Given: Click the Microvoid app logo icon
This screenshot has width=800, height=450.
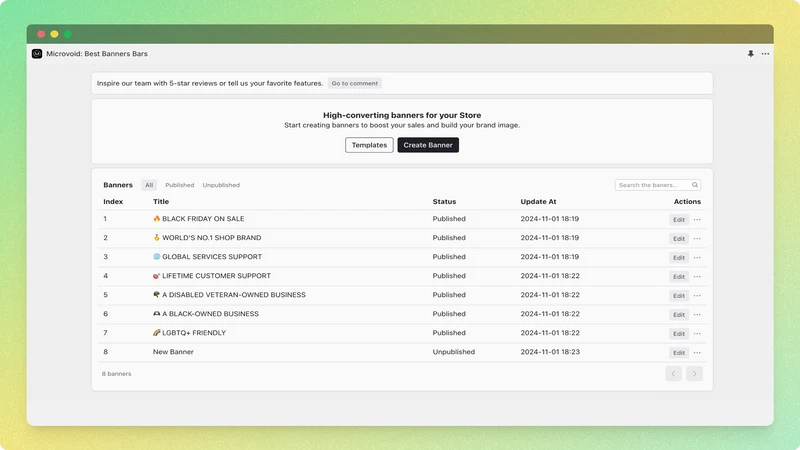Looking at the screenshot, I should [37, 54].
